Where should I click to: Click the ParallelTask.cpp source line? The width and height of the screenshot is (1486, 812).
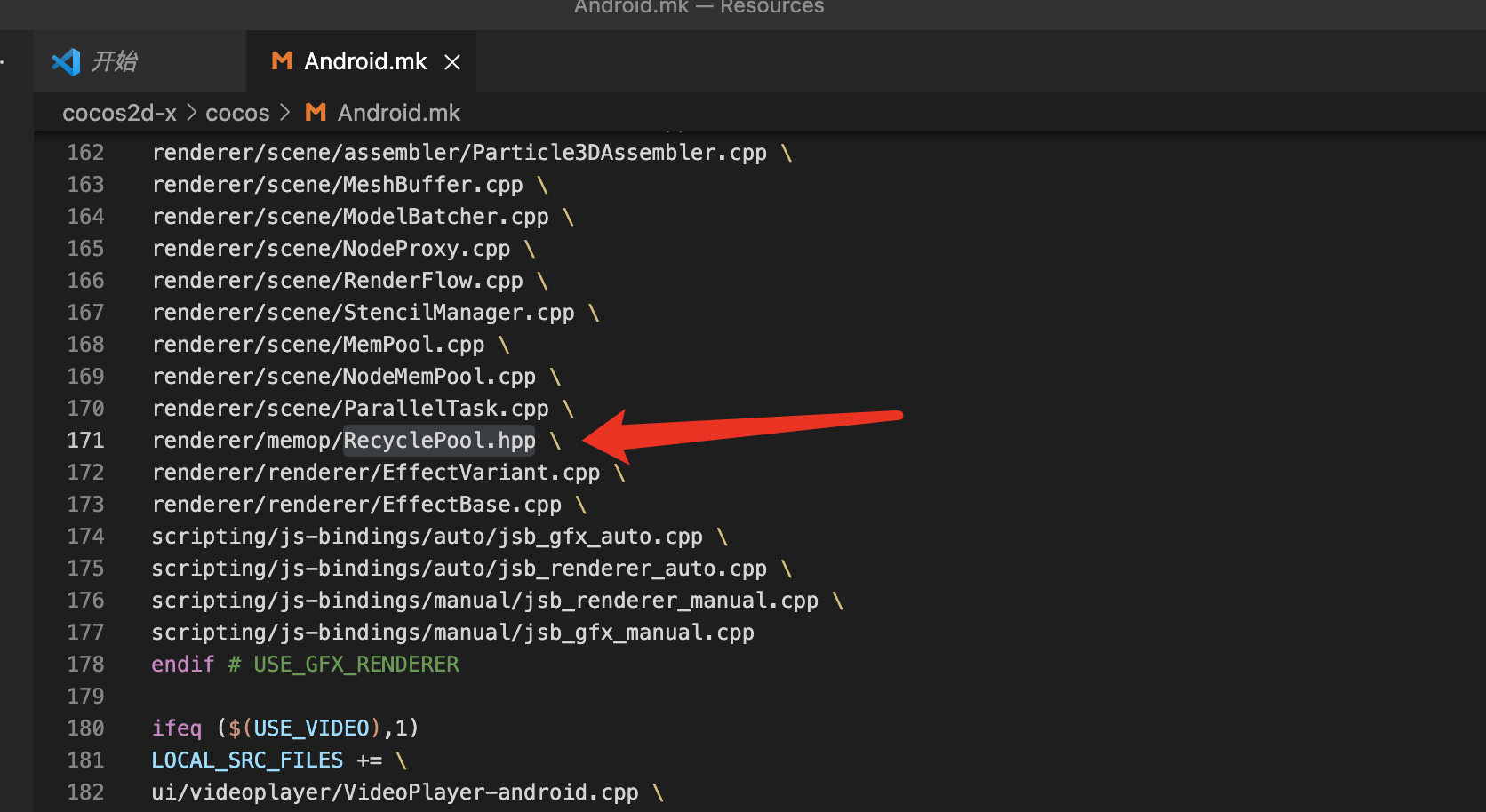pos(350,409)
